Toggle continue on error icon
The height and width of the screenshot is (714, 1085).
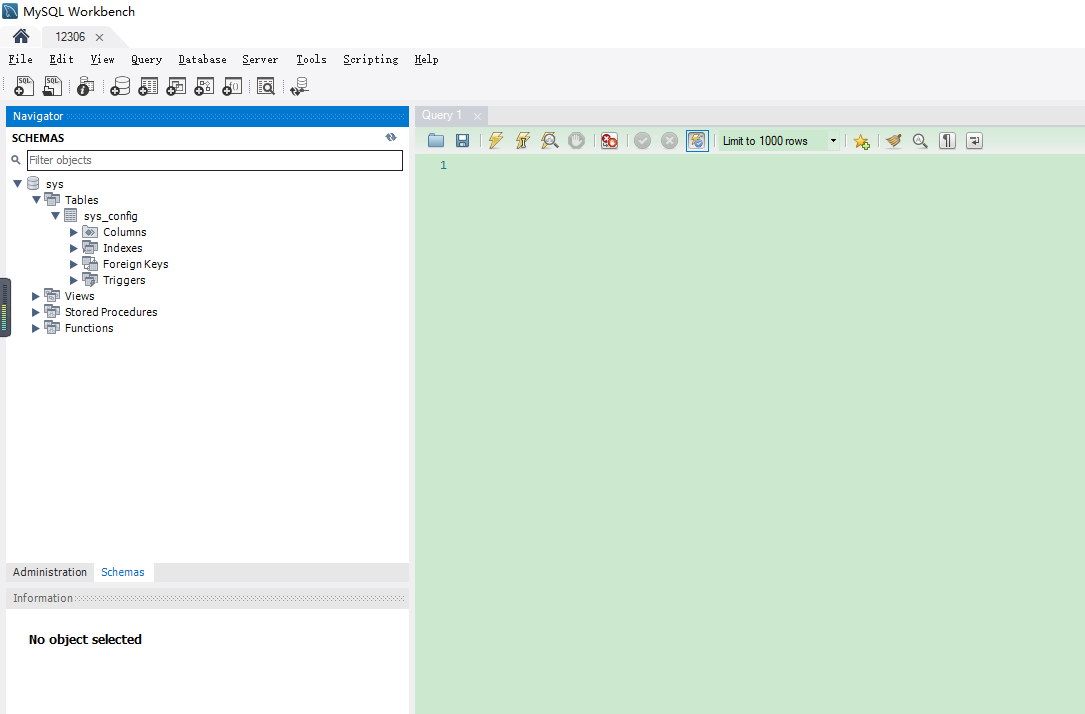(609, 140)
